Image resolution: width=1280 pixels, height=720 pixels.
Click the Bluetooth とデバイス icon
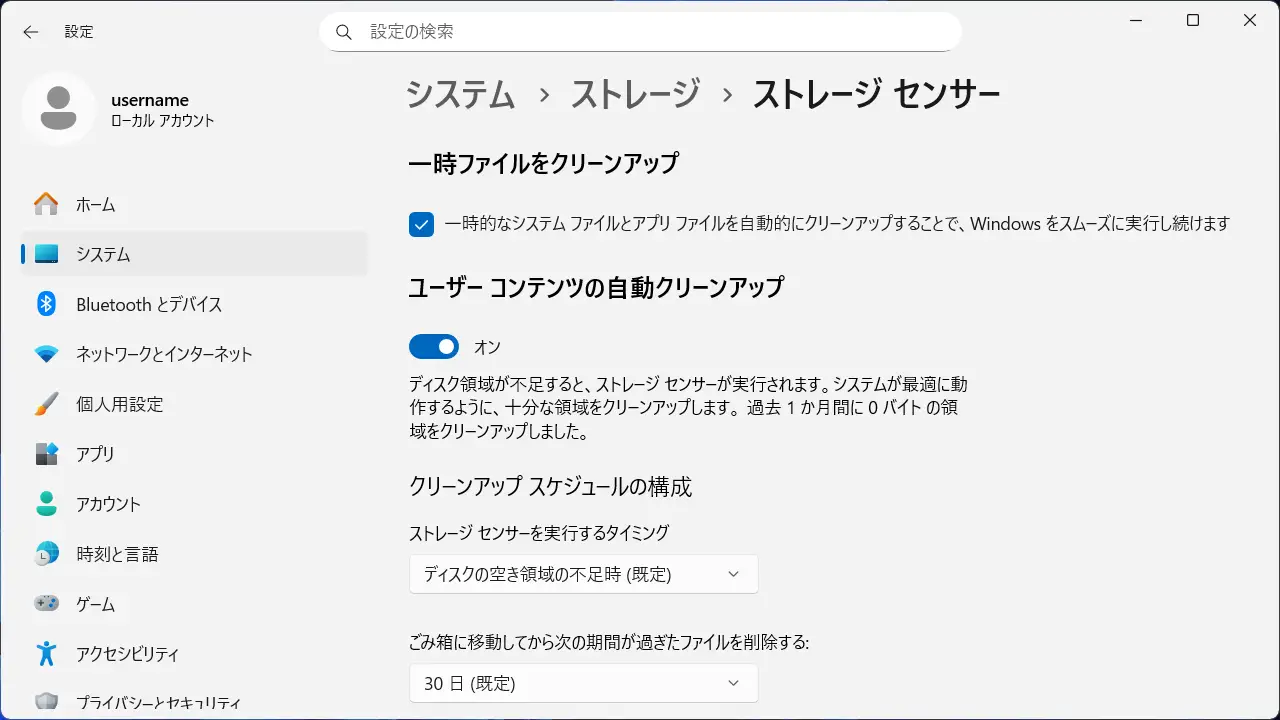coord(46,304)
